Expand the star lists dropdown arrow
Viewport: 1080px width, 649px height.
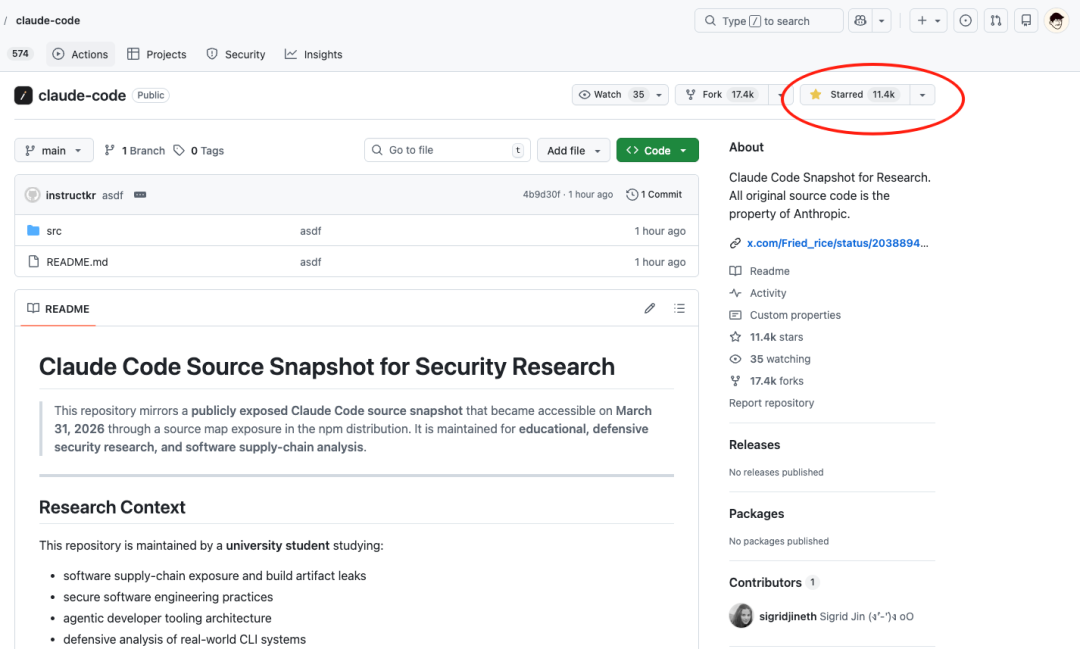click(x=922, y=95)
